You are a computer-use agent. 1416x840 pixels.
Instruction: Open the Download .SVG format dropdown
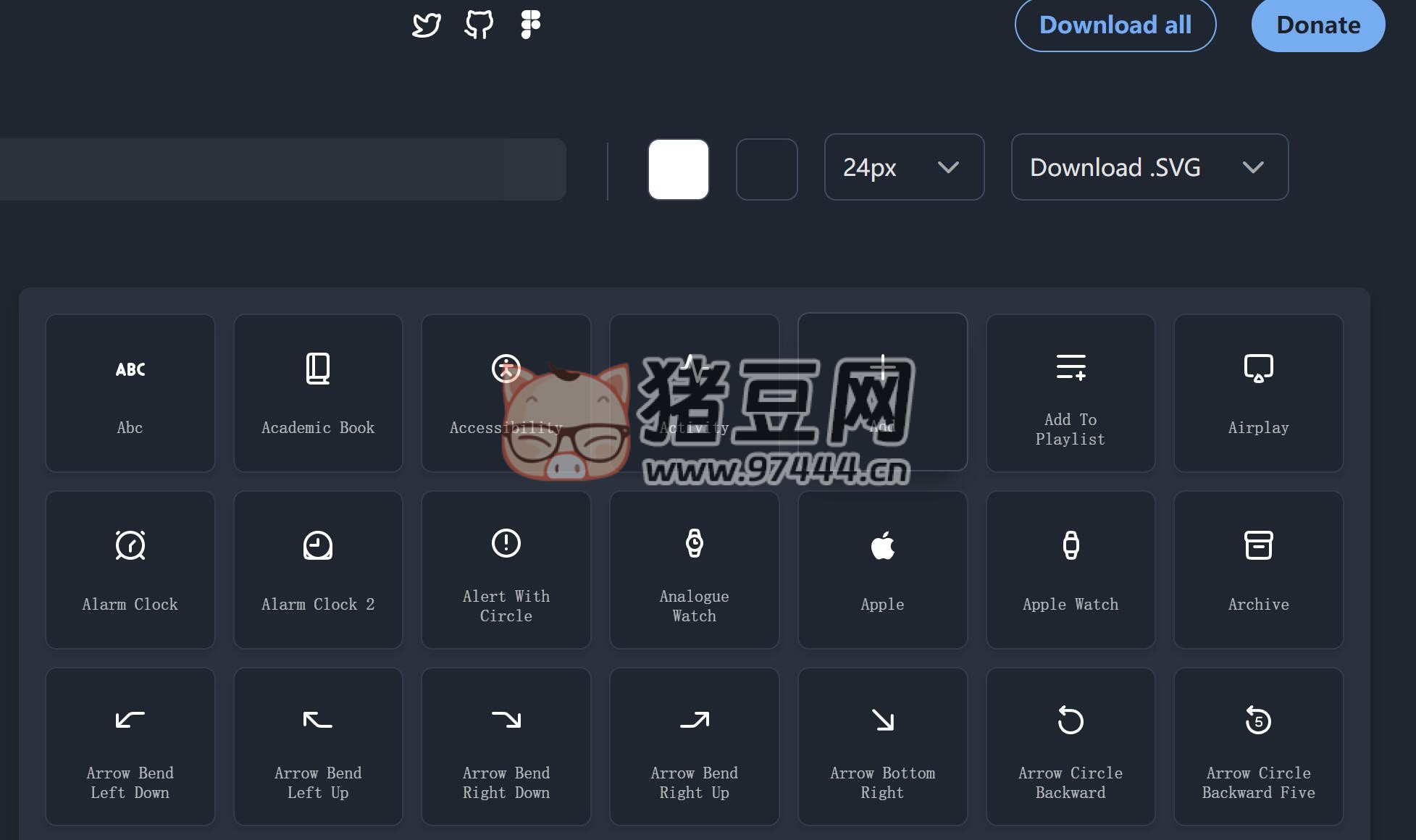coord(1149,167)
